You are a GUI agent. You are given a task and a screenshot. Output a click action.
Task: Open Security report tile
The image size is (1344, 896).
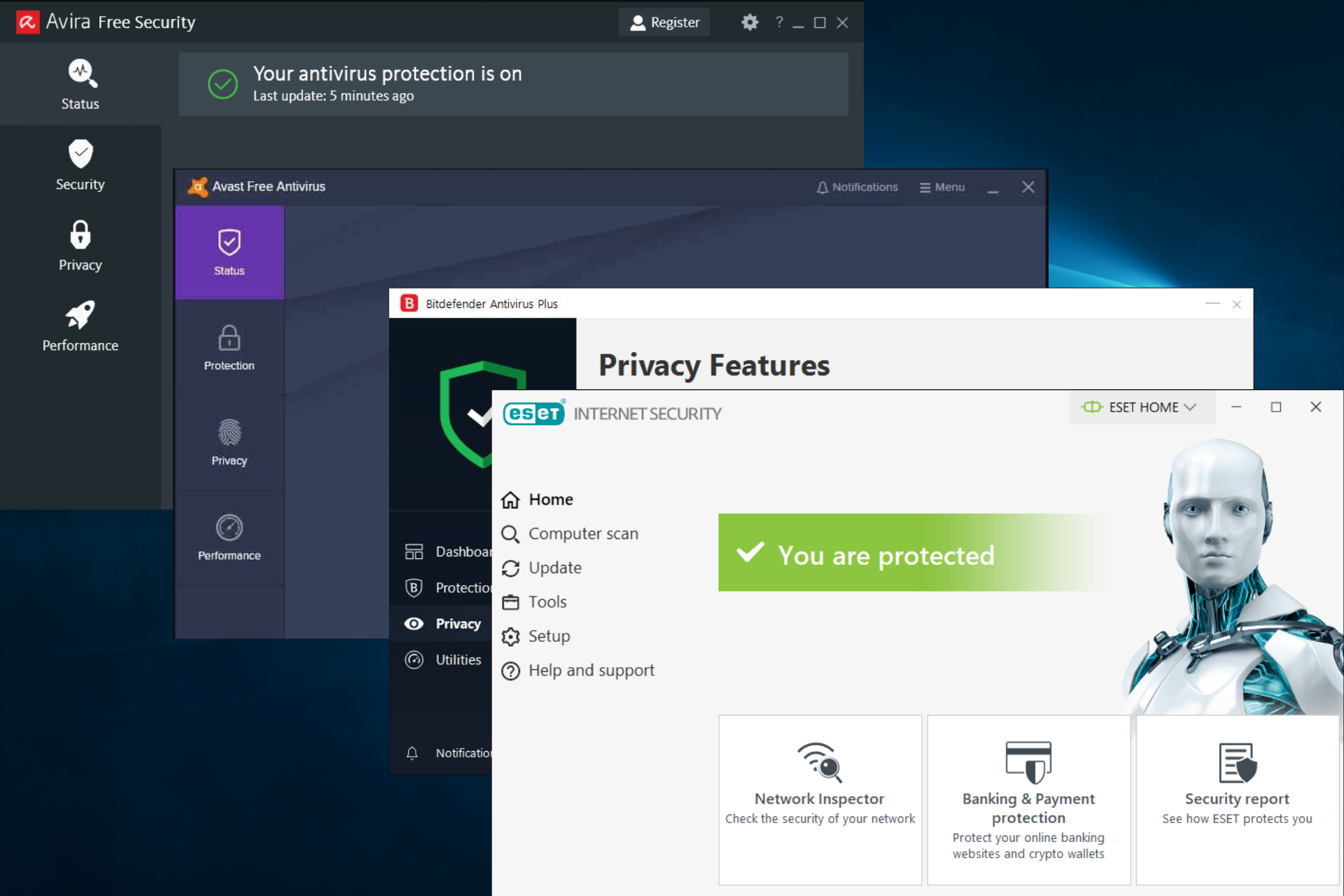click(1237, 799)
